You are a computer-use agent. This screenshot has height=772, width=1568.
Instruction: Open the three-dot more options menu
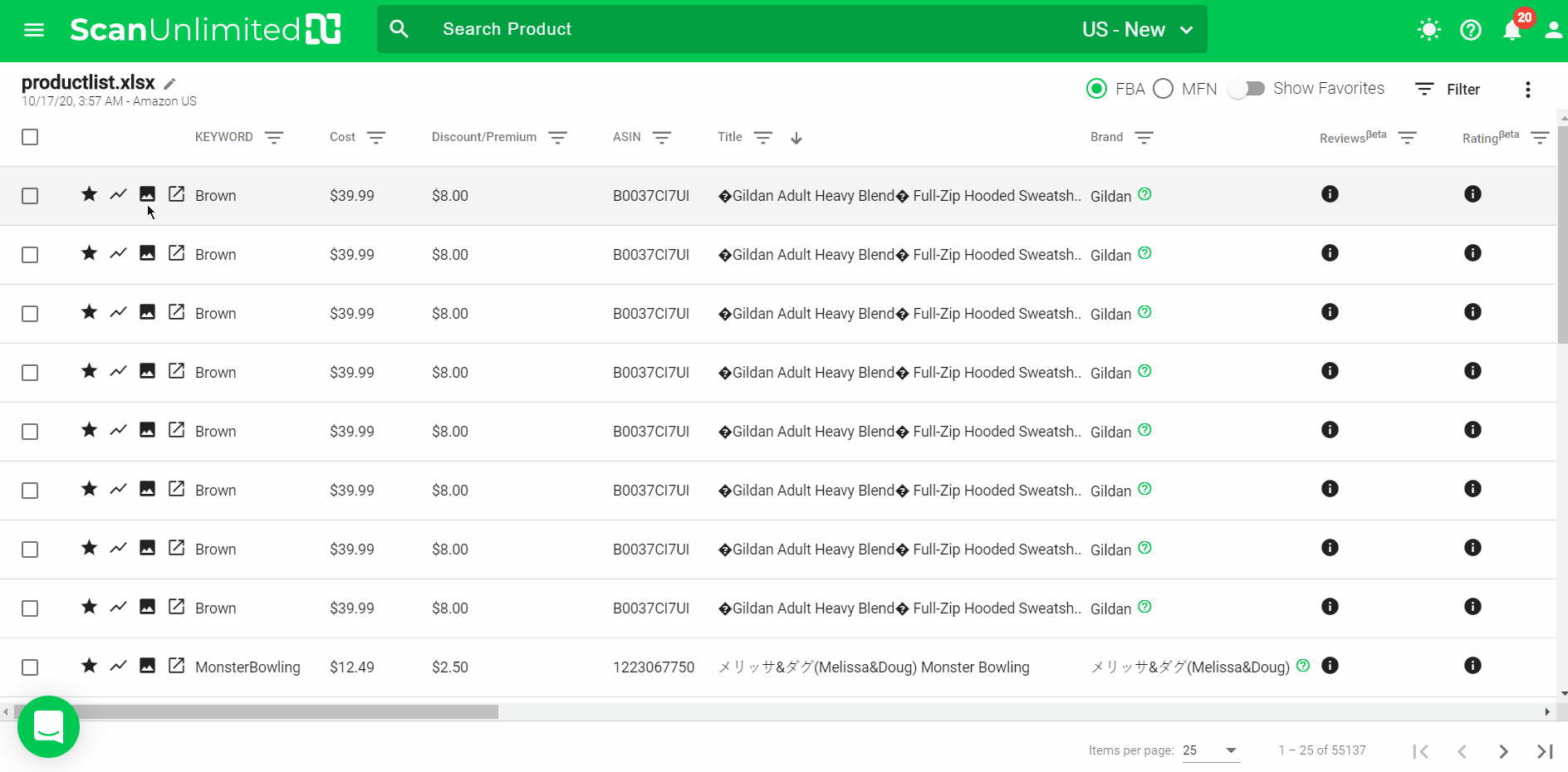(1527, 90)
